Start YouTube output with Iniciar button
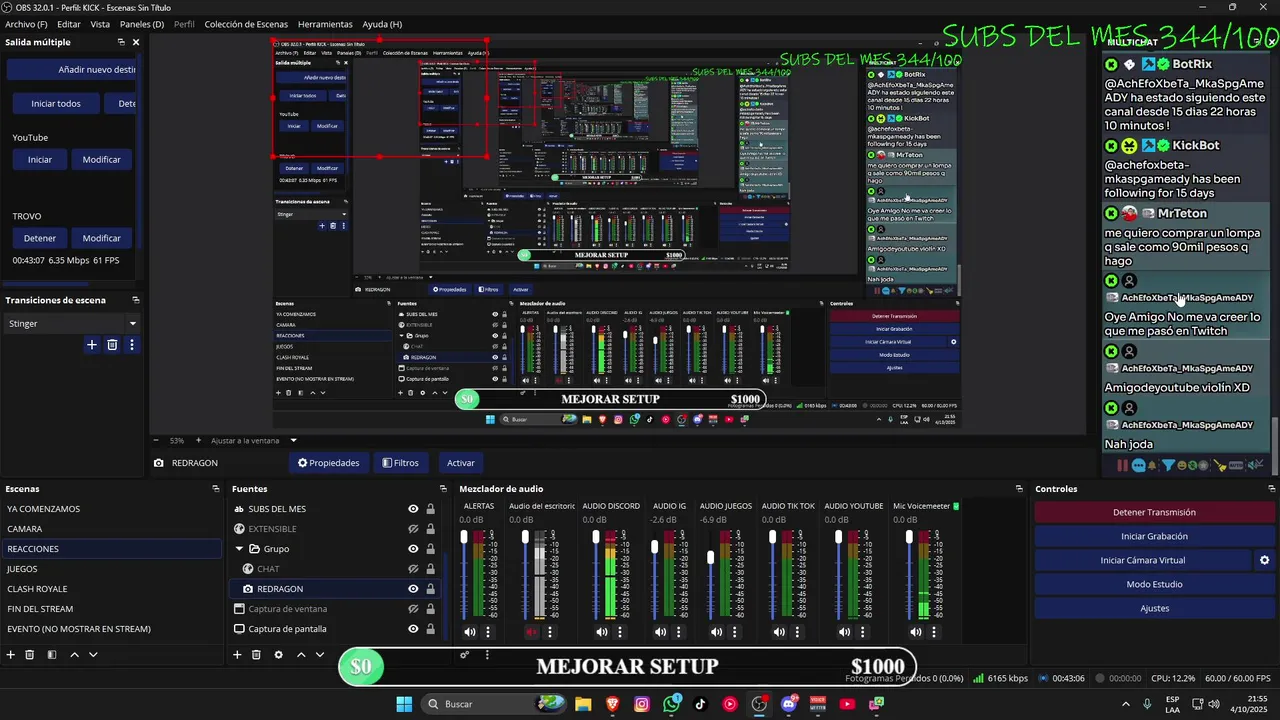 tap(40, 159)
